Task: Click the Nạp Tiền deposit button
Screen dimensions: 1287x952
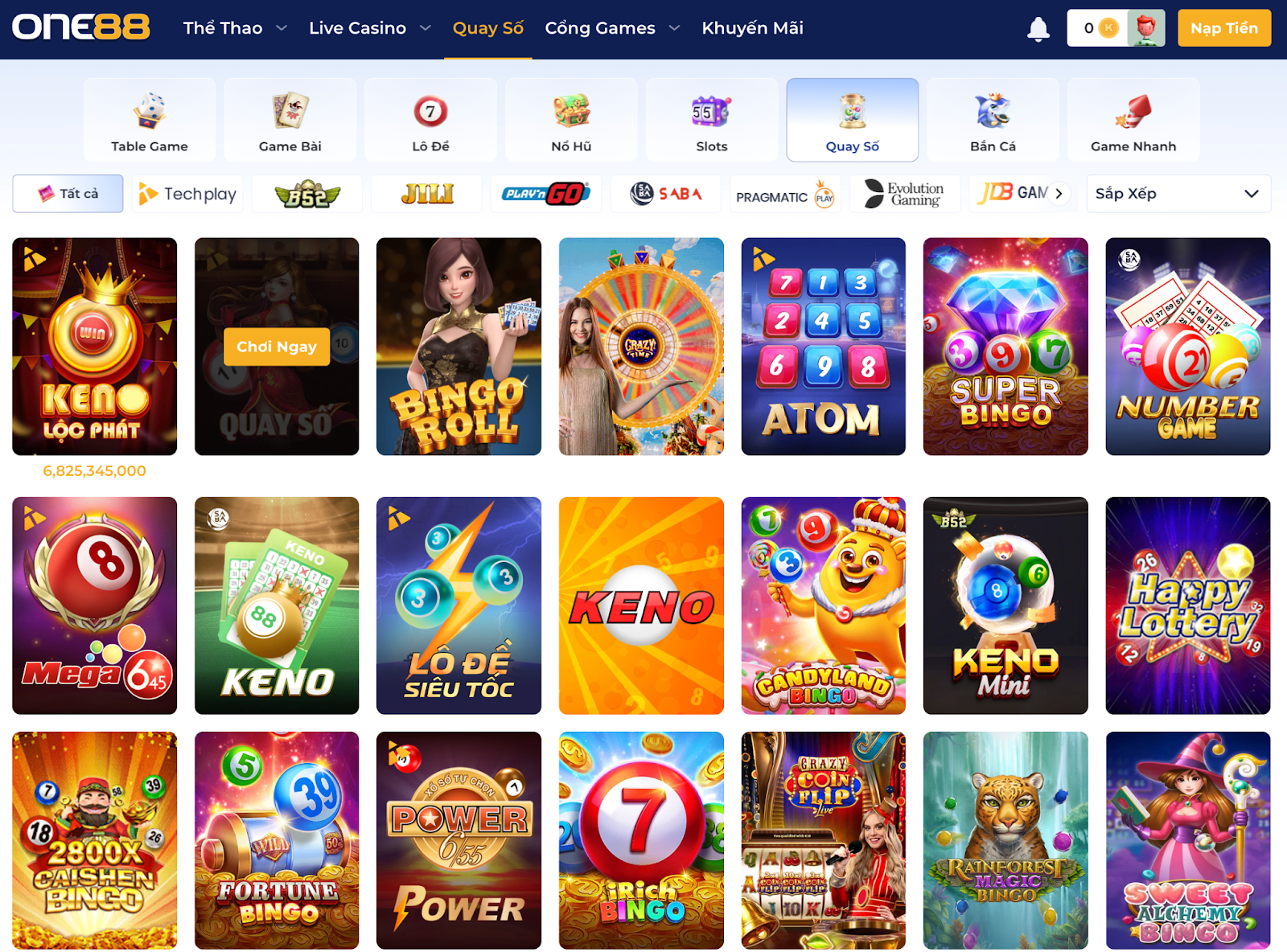Action: coord(1224,28)
